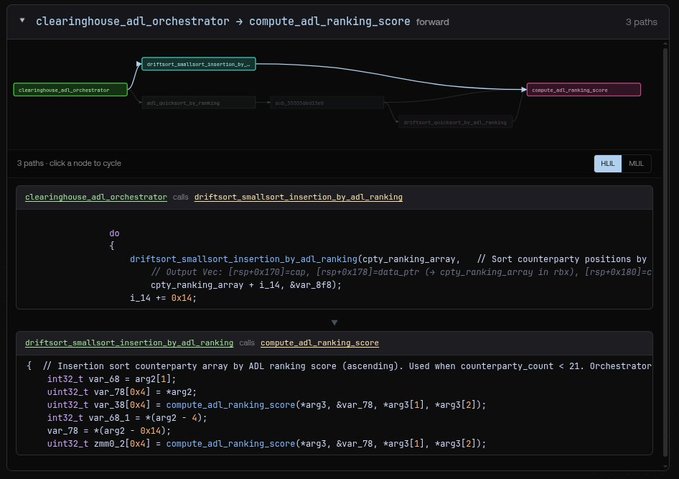Open clearinghouse_adl_orchestrator link in first snippet header
679x479 pixels.
pos(96,197)
